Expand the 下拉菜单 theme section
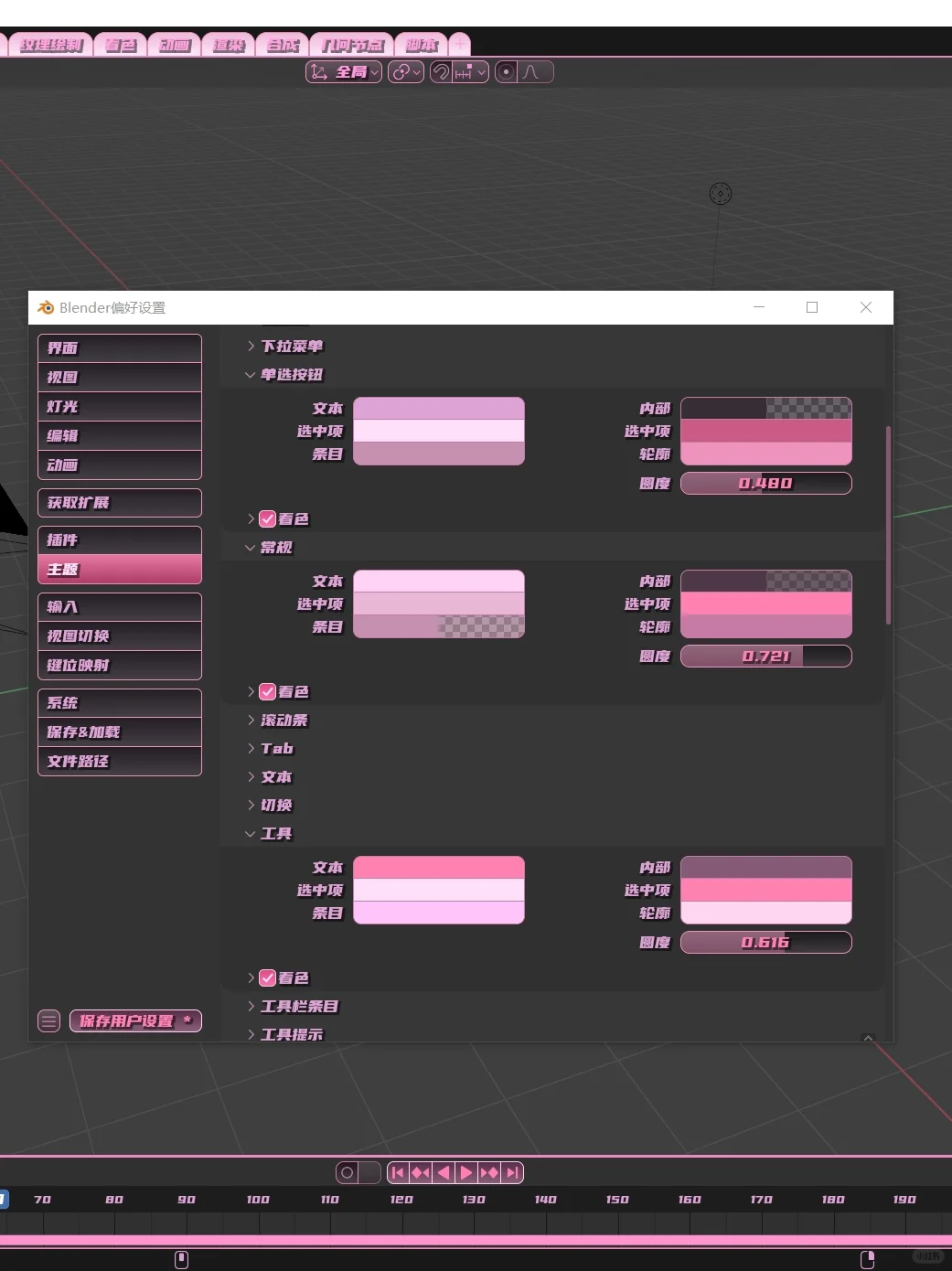Viewport: 952px width, 1271px height. click(x=284, y=347)
